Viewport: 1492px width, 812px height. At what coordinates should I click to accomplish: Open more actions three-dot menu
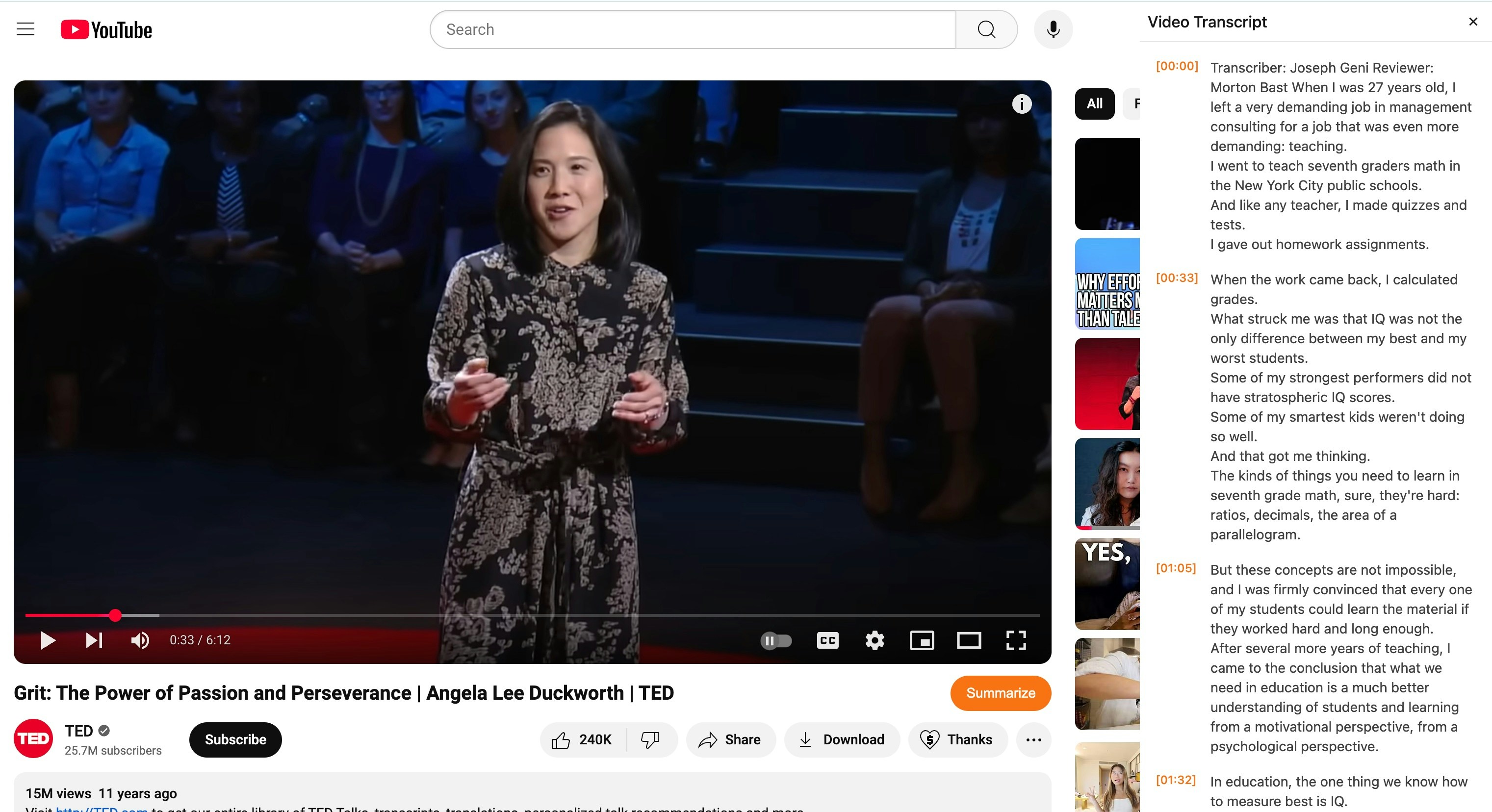pyautogui.click(x=1033, y=739)
